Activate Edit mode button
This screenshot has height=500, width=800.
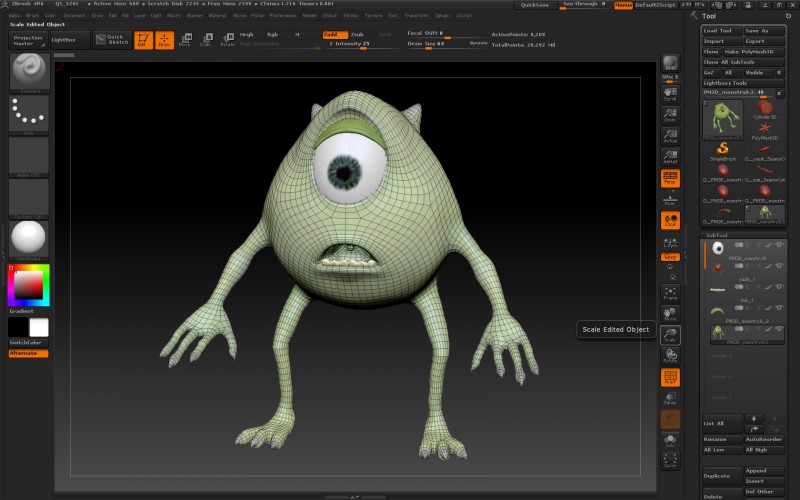click(141, 40)
